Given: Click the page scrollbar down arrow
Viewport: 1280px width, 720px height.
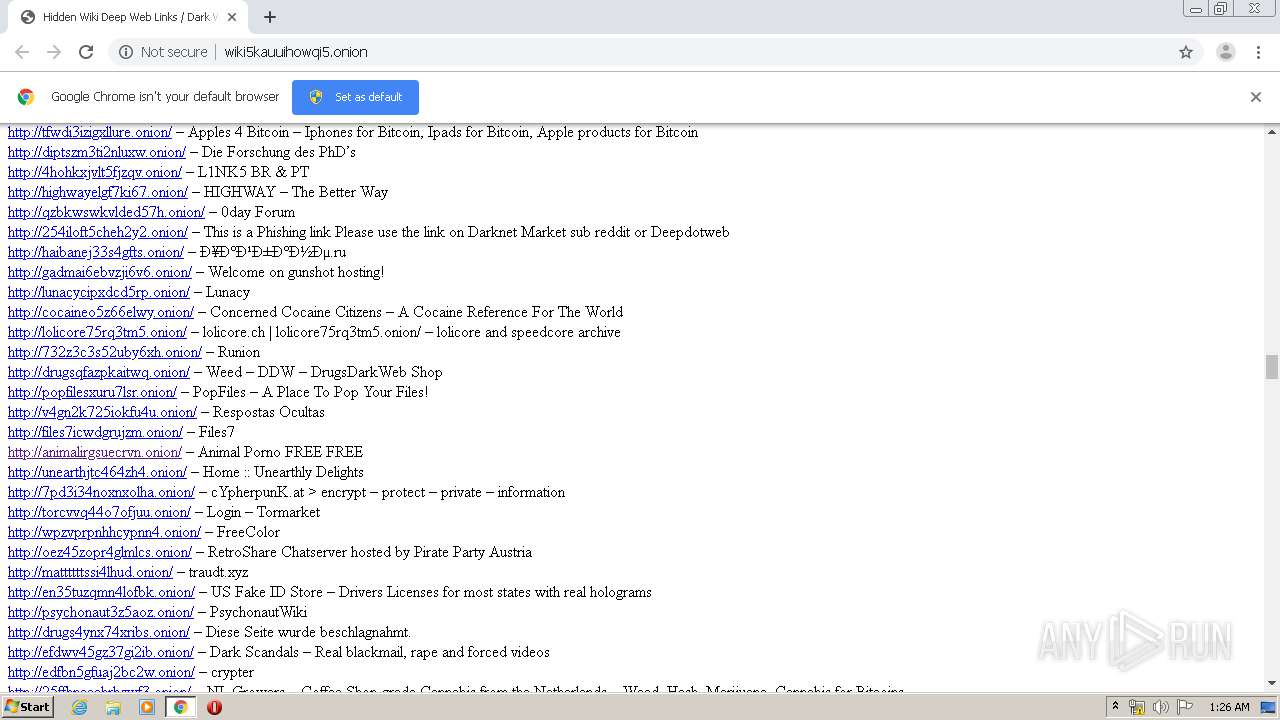Looking at the screenshot, I should [x=1272, y=683].
